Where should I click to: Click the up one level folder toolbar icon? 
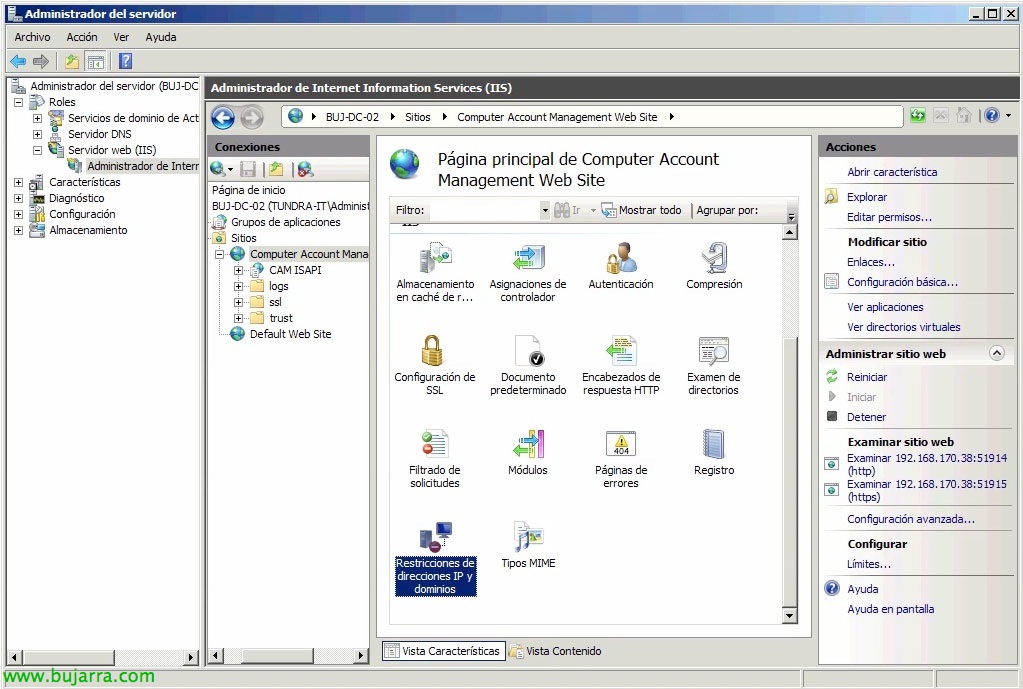(71, 61)
